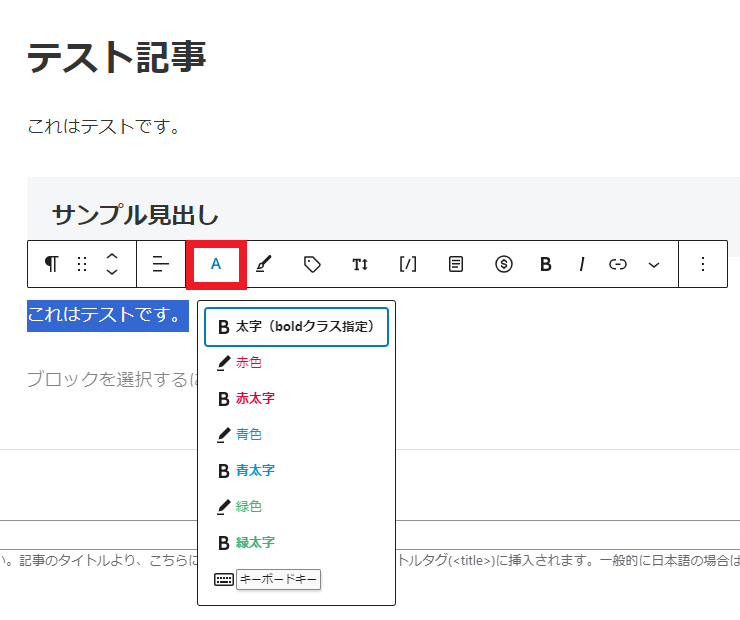Viewport: 740px width, 620px height.
Task: Open the letter A text style dropdown
Action: (216, 264)
